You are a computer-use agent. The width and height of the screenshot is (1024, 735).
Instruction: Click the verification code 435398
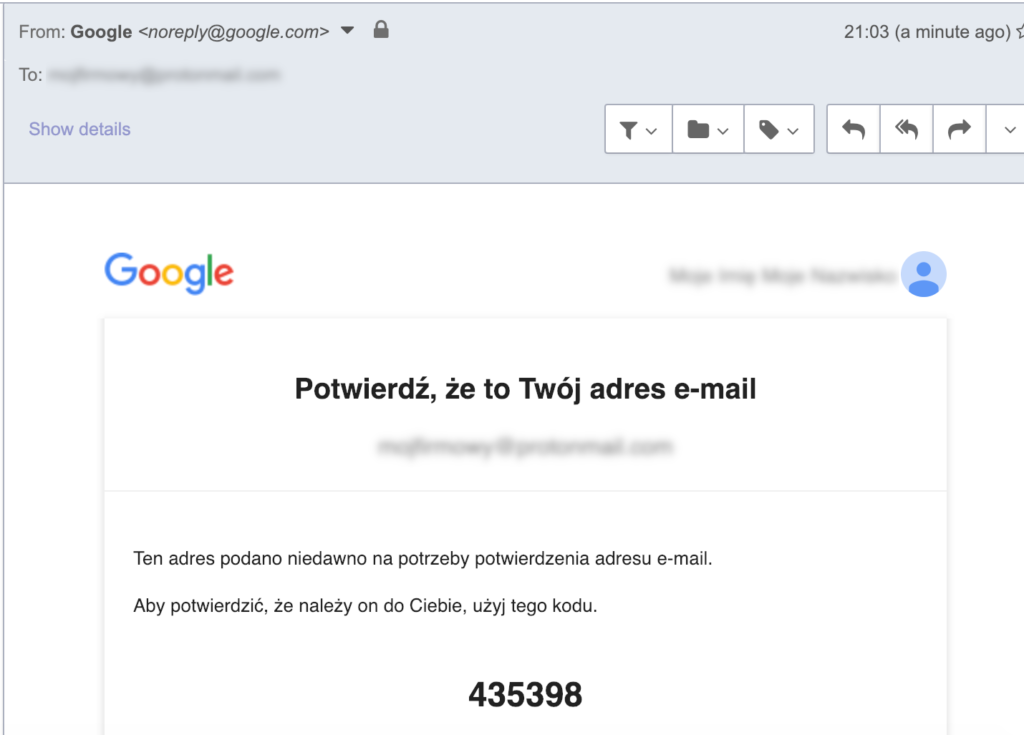[x=525, y=694]
